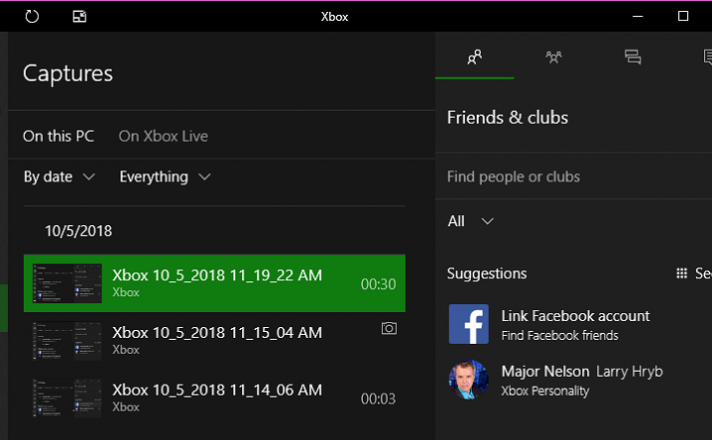Click the Suggestions section label

(487, 273)
